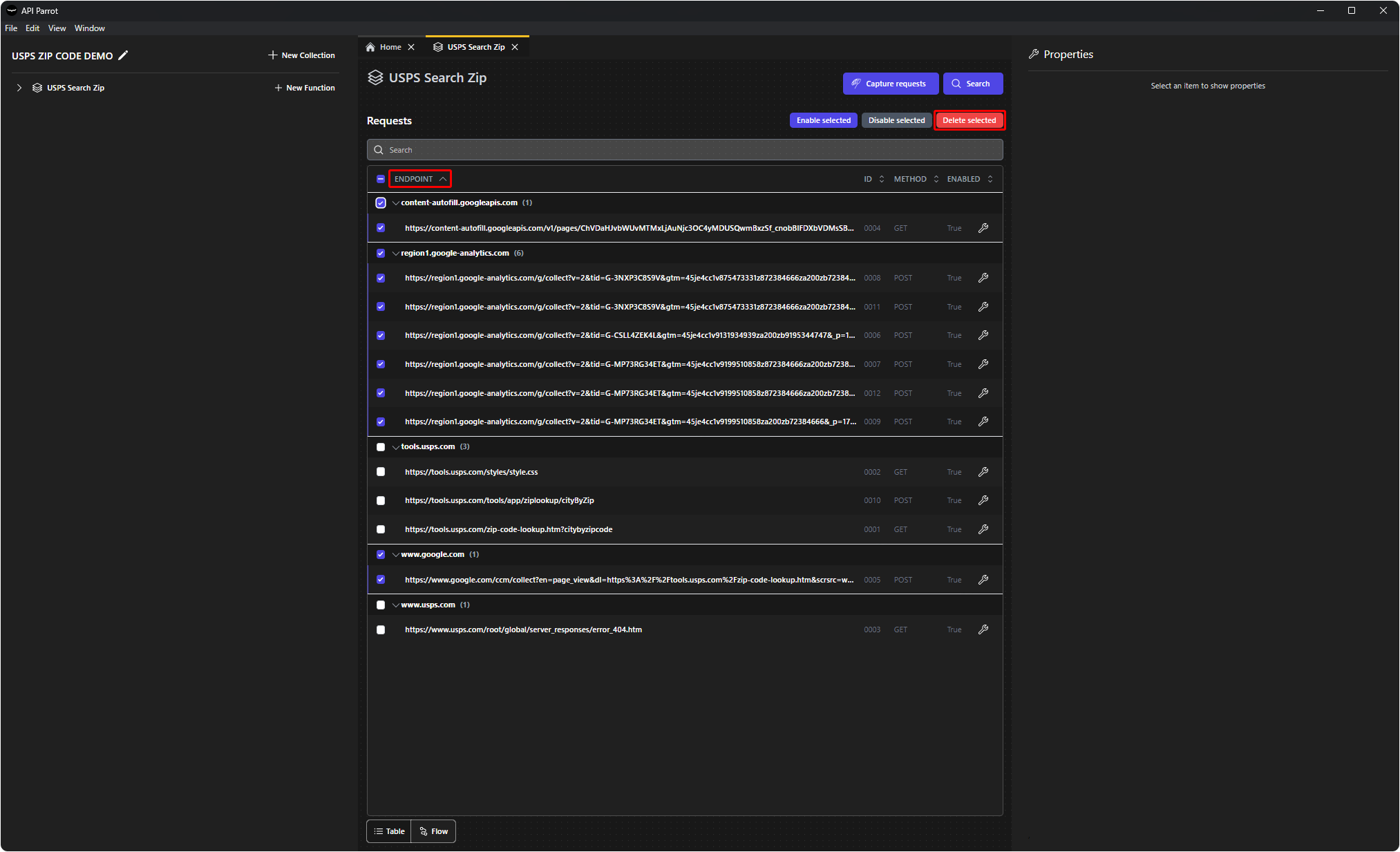Open wrench for request ID 0011

point(983,307)
